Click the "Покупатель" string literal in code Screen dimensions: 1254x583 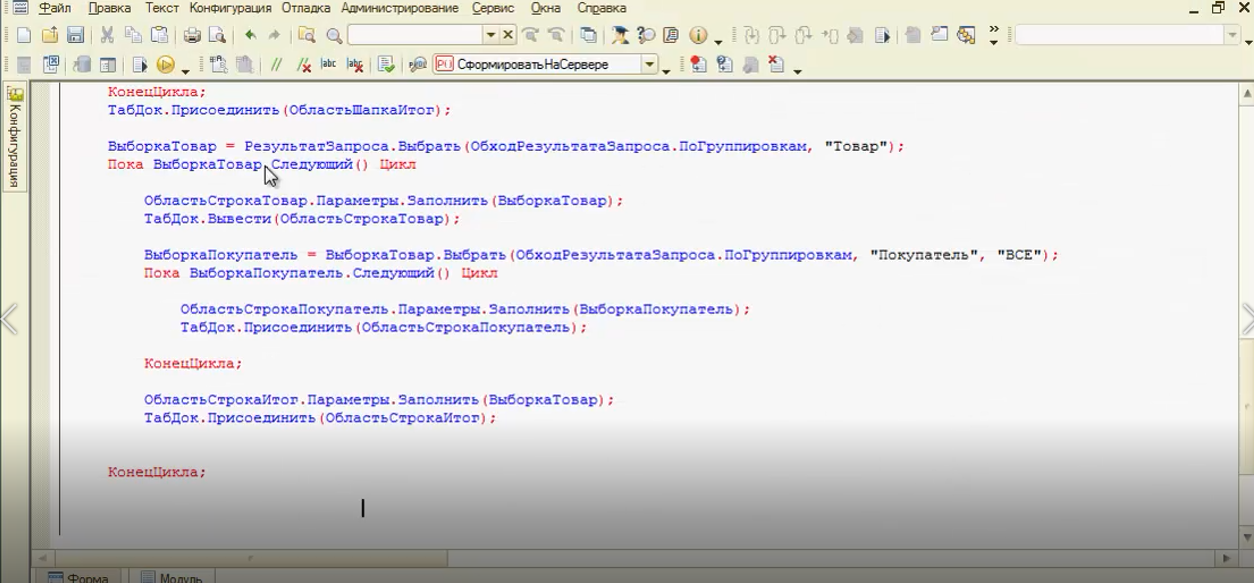coord(925,255)
